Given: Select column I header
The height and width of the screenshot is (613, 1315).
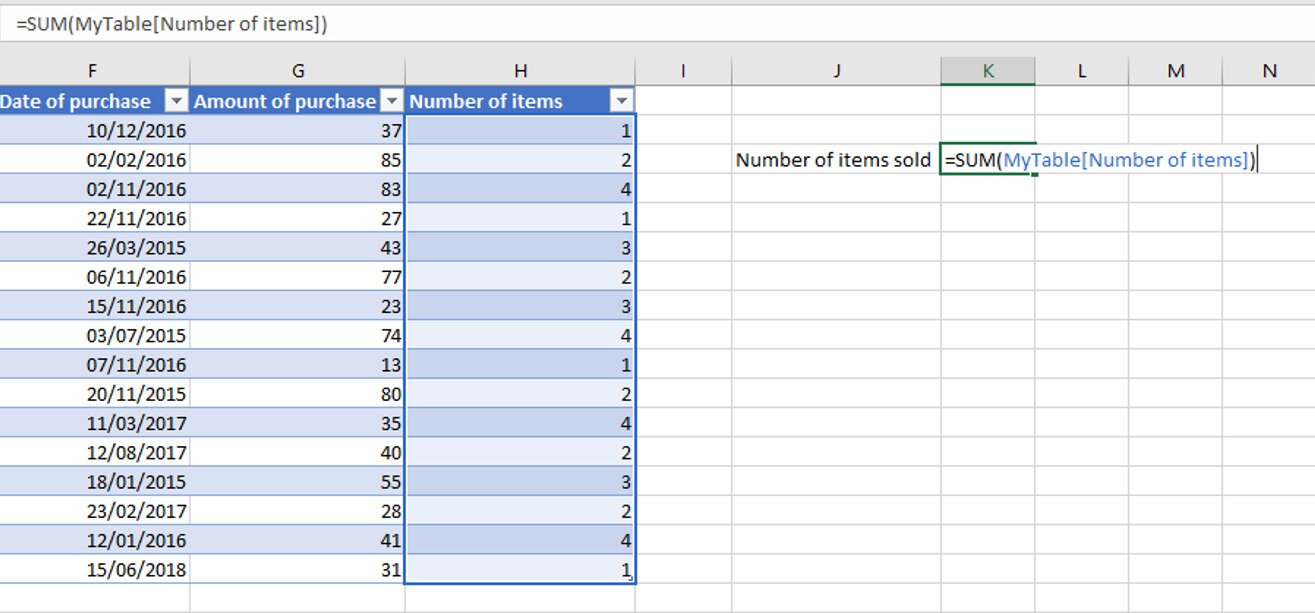Looking at the screenshot, I should (x=683, y=71).
